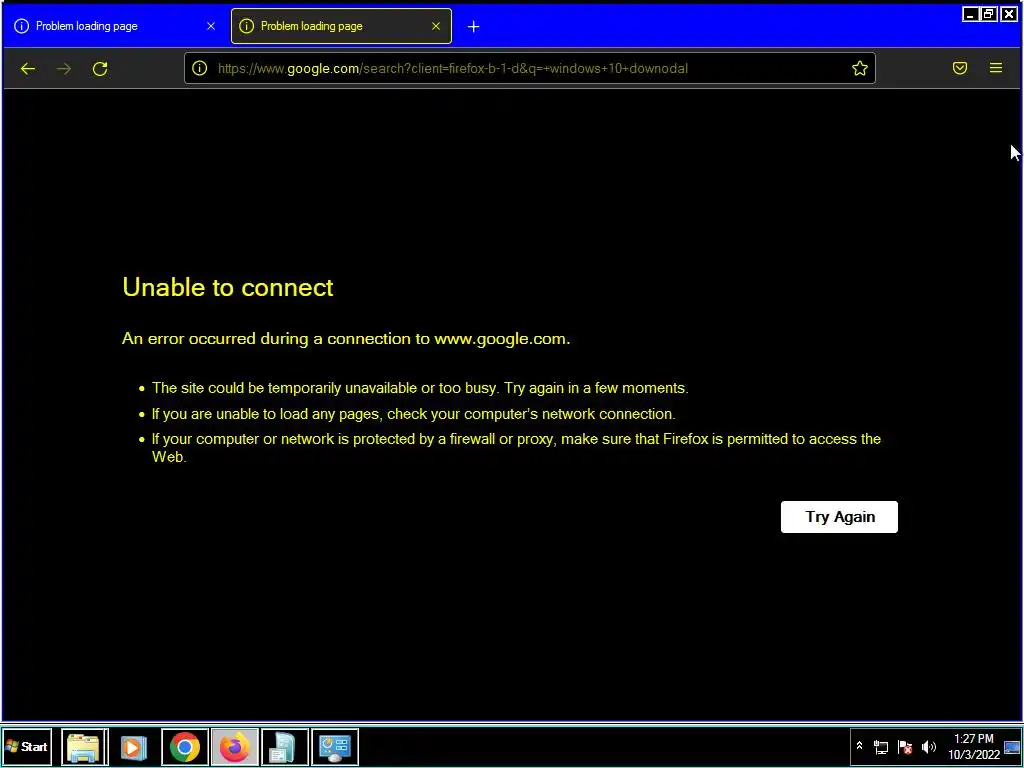Launch Windows Media Player from taskbar
Viewport: 1024px width, 768px height.
[x=133, y=746]
